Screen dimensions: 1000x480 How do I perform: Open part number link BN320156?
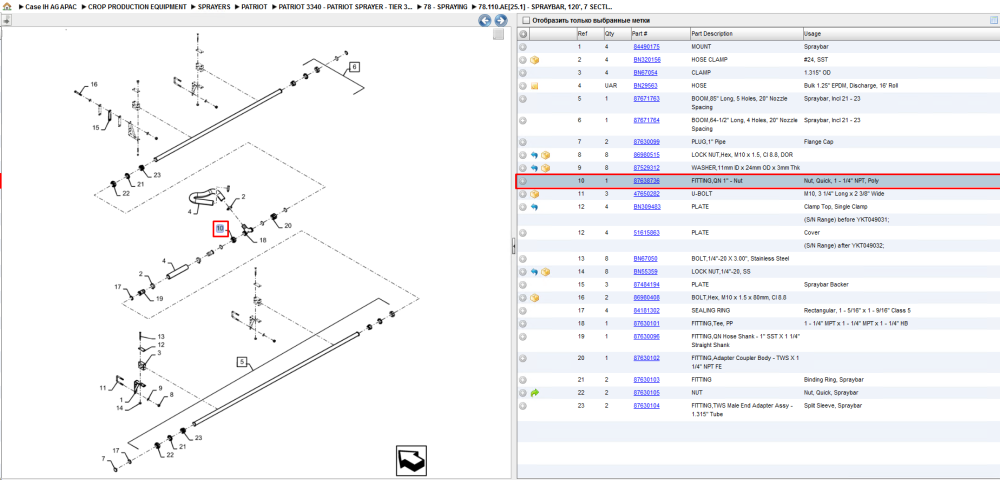click(x=647, y=59)
